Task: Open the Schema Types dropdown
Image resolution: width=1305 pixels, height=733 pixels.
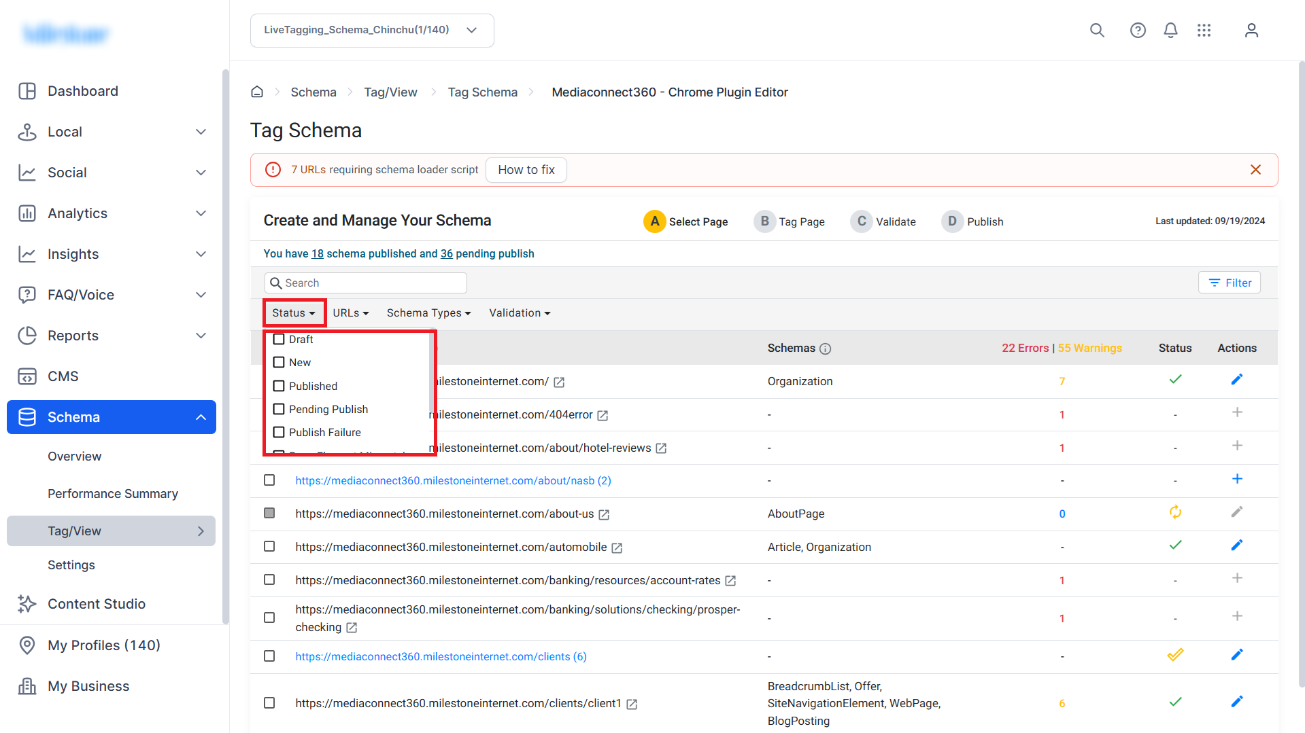Action: [x=428, y=313]
